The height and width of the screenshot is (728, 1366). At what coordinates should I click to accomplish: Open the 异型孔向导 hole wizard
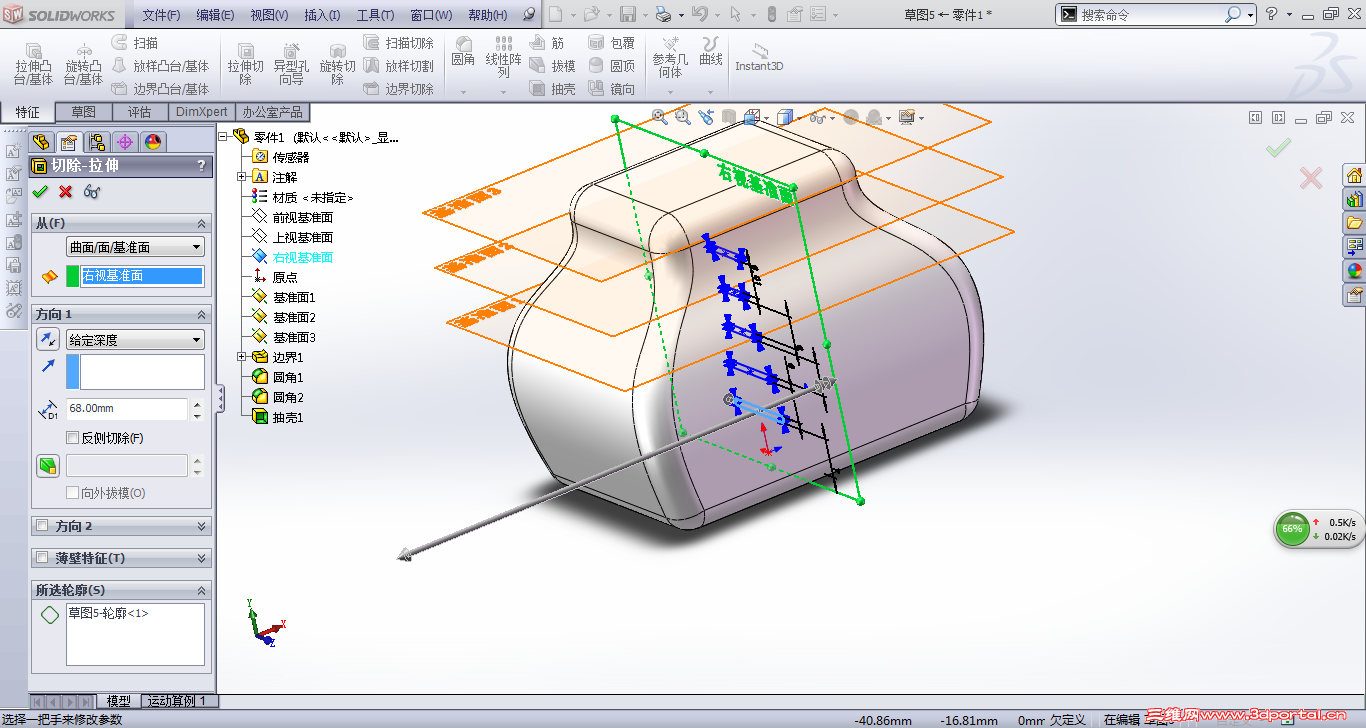click(x=291, y=64)
